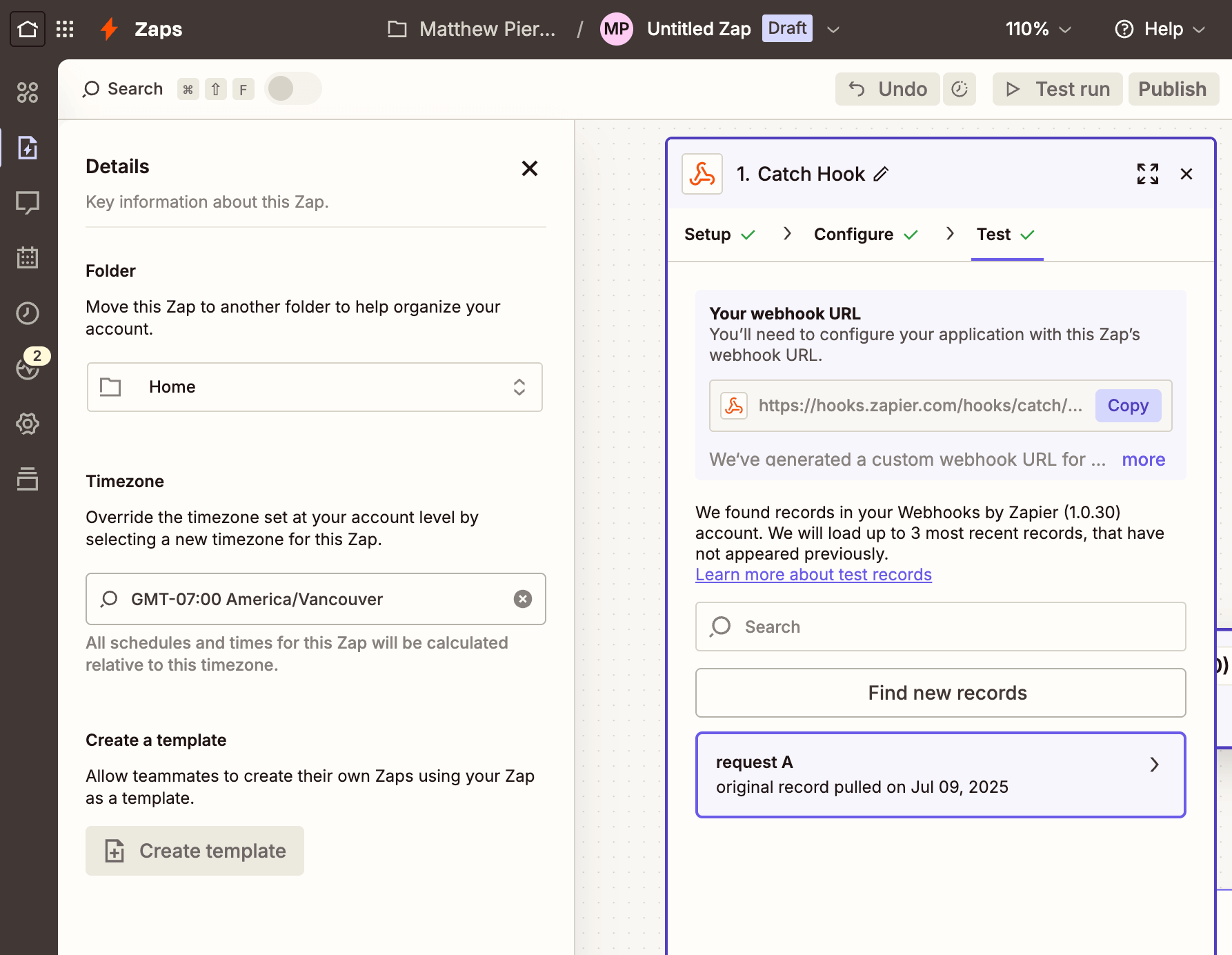Click more to expand webhook description
1232x955 pixels.
click(1143, 460)
